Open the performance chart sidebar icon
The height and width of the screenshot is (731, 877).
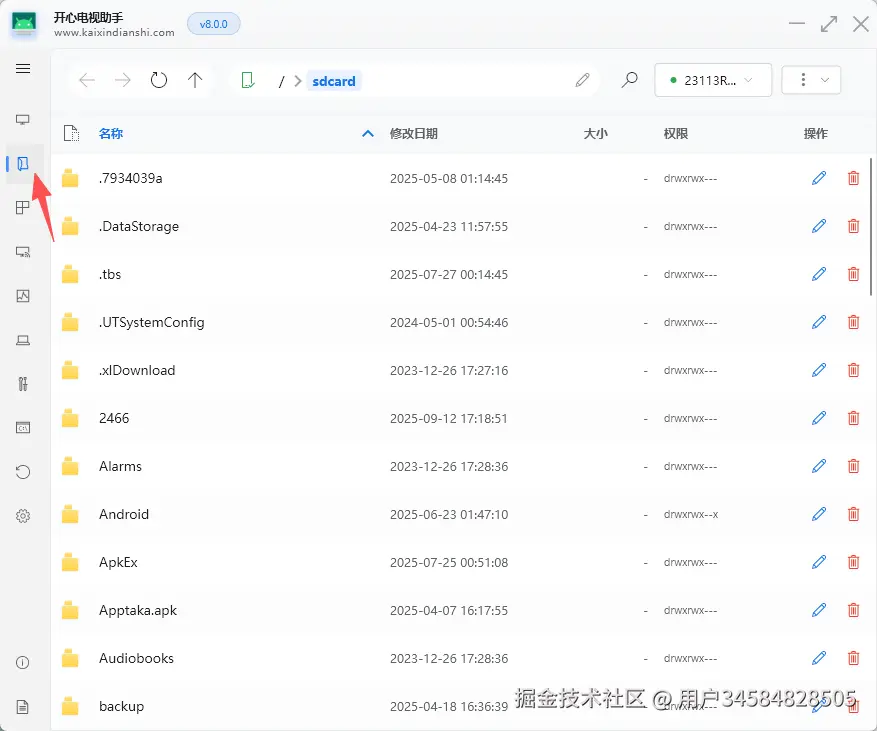coord(23,296)
